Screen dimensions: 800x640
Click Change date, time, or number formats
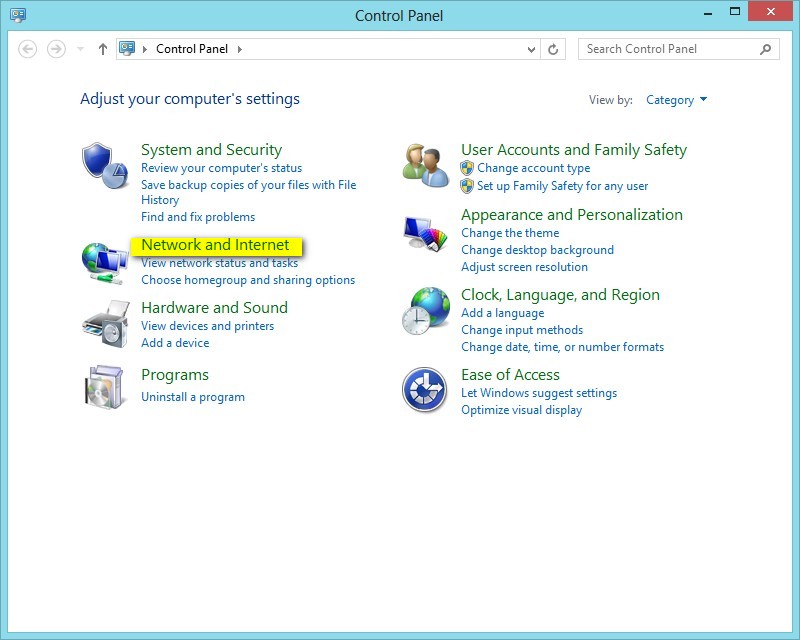coord(562,347)
